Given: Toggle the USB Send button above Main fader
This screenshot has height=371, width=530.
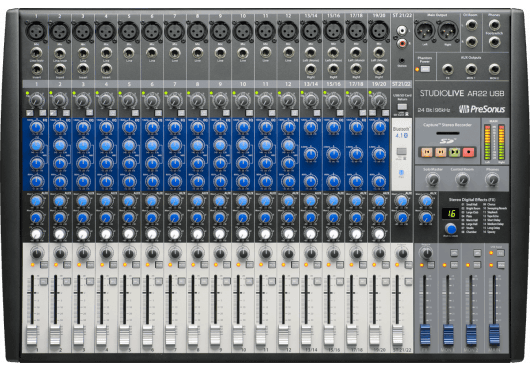Looking at the screenshot, I should [x=501, y=253].
